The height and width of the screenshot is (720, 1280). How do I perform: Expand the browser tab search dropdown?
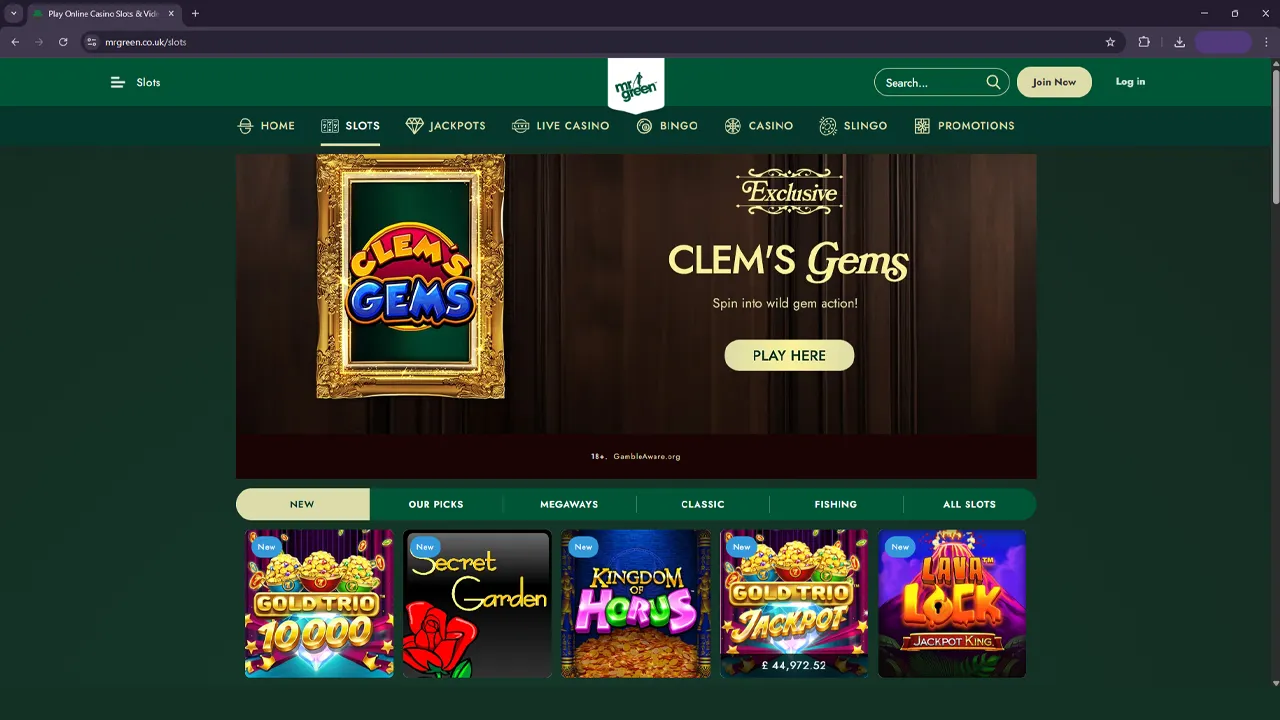tap(13, 14)
